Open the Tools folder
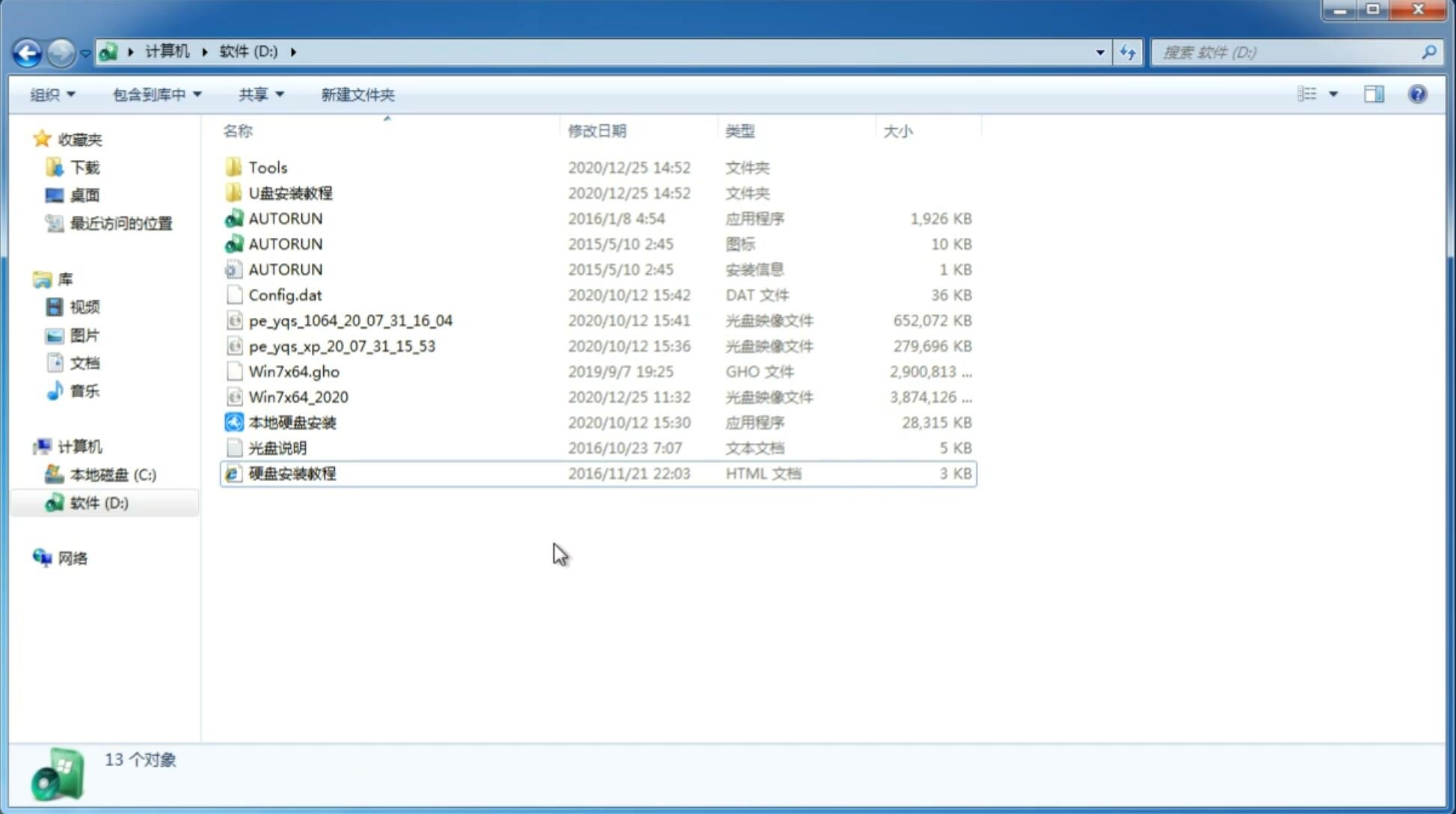 [266, 167]
